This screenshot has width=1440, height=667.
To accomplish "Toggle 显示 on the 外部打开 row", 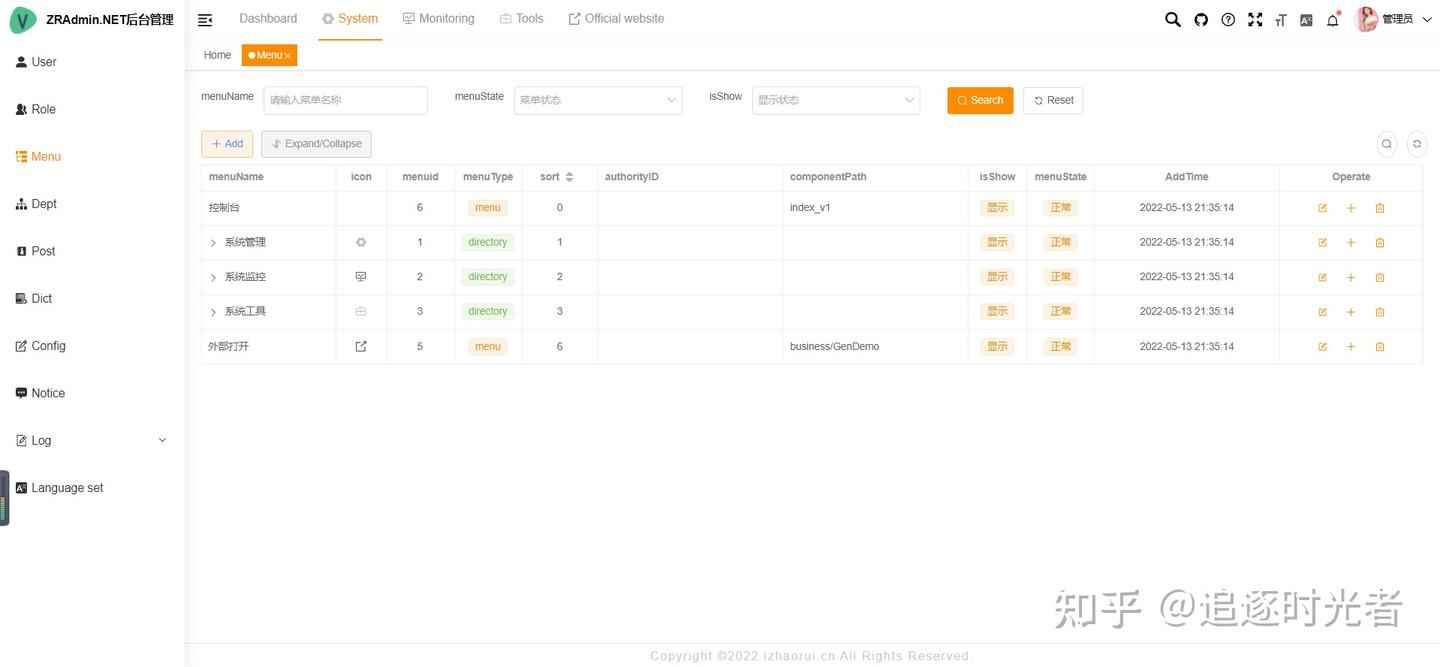I will pyautogui.click(x=997, y=346).
